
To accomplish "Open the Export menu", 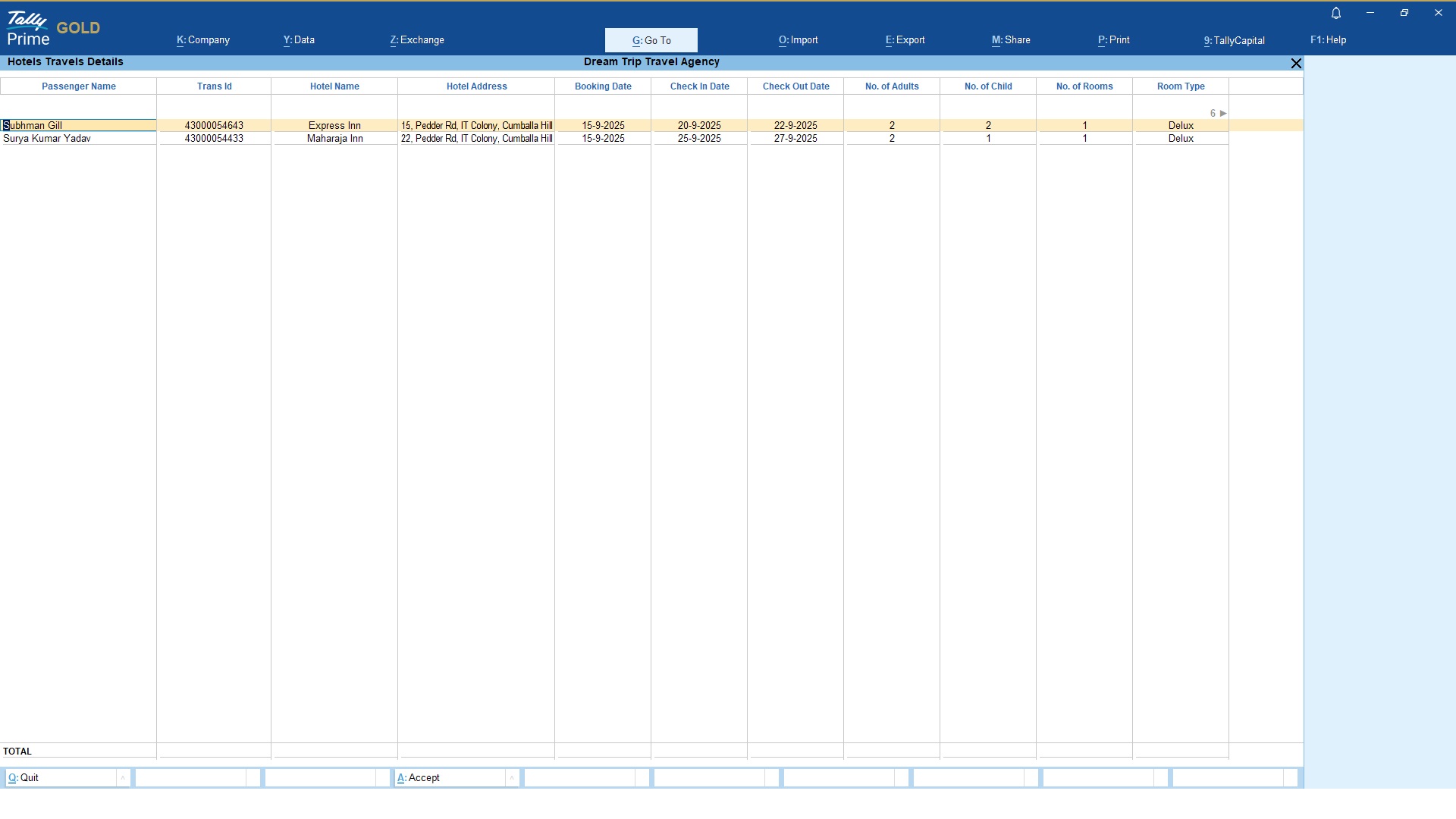I will click(905, 40).
